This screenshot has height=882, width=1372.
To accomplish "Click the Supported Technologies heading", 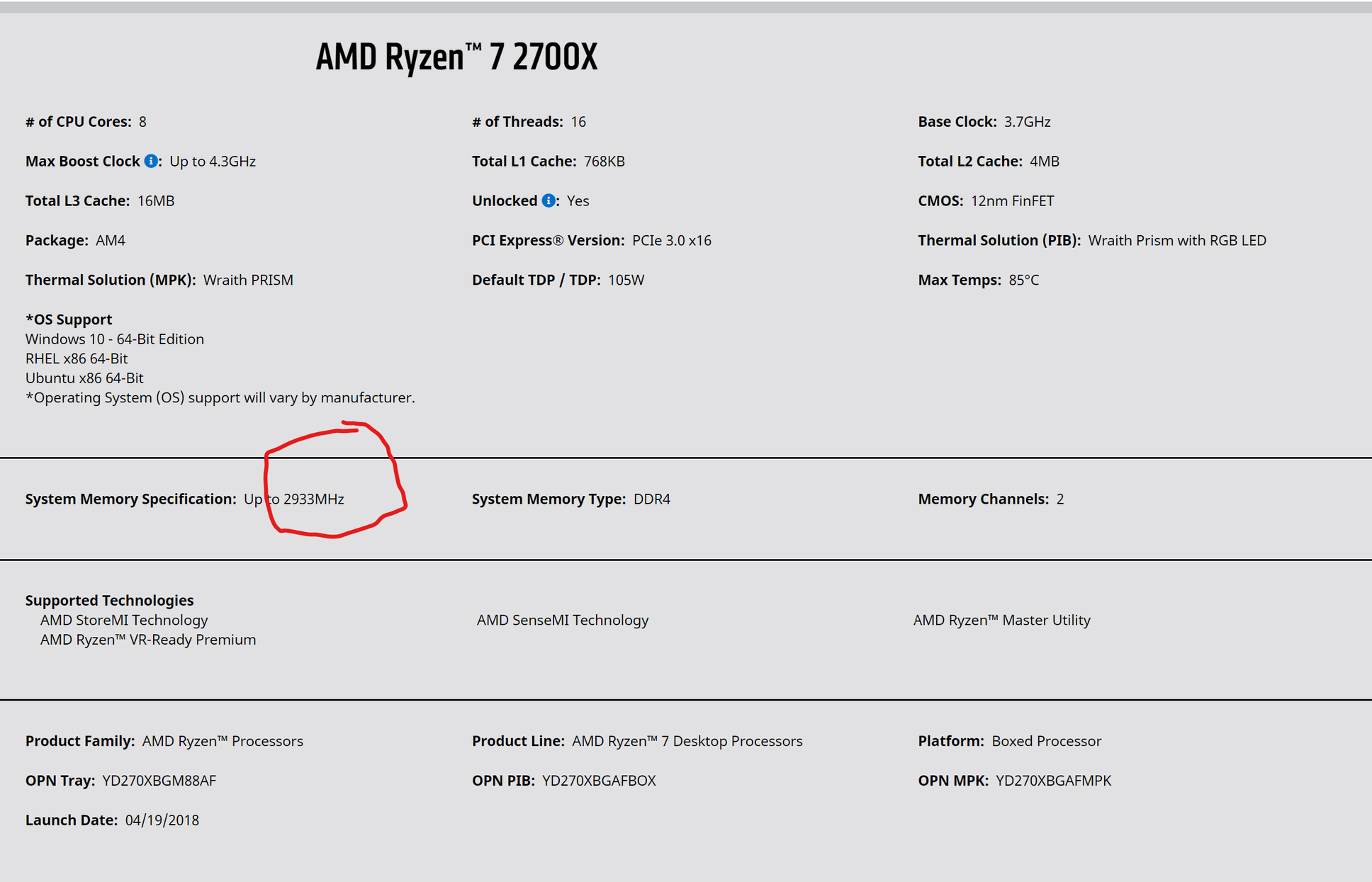I will coord(109,600).
